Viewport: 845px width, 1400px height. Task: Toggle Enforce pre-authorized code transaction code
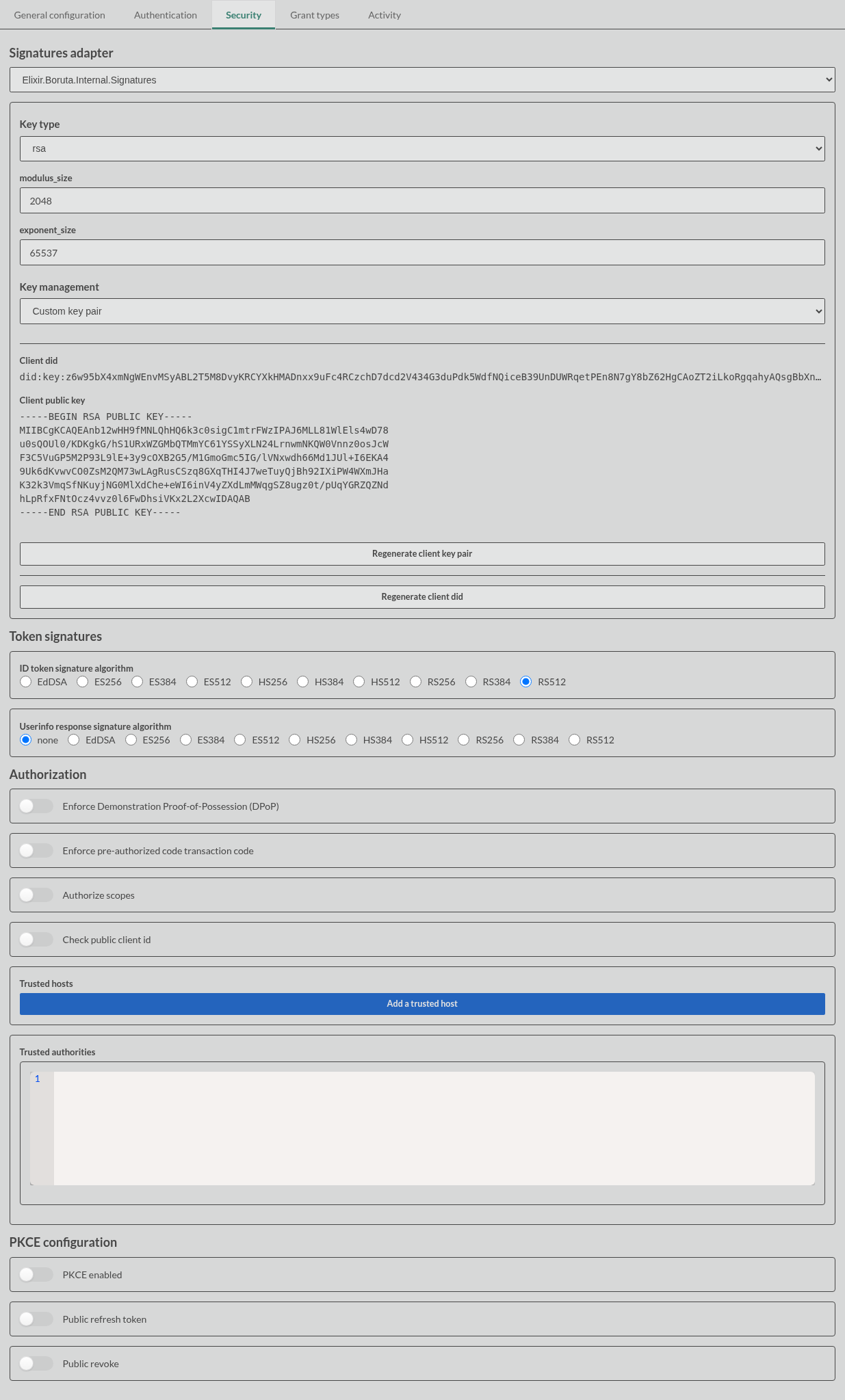pos(36,851)
